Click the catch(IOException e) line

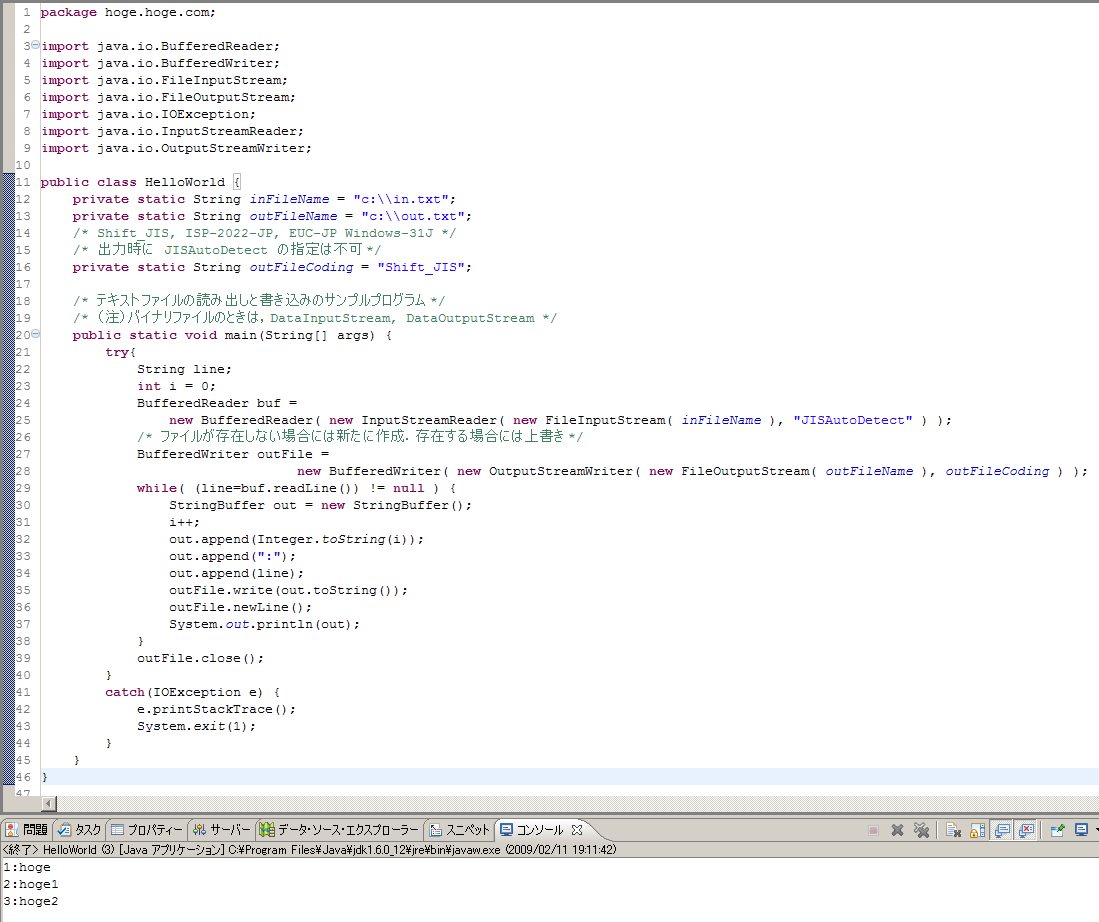click(193, 692)
